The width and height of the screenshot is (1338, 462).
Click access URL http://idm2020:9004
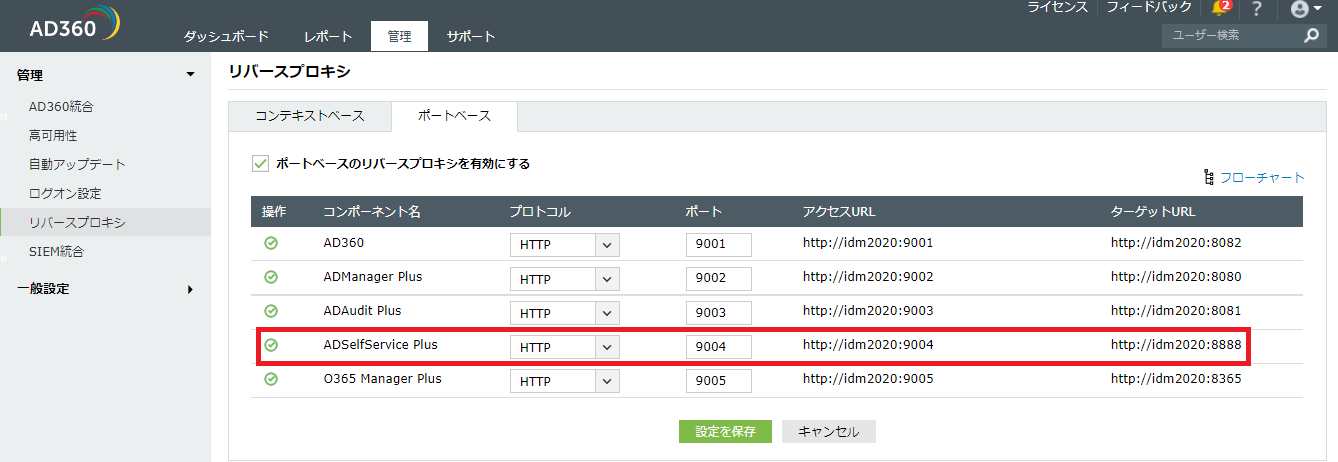868,345
